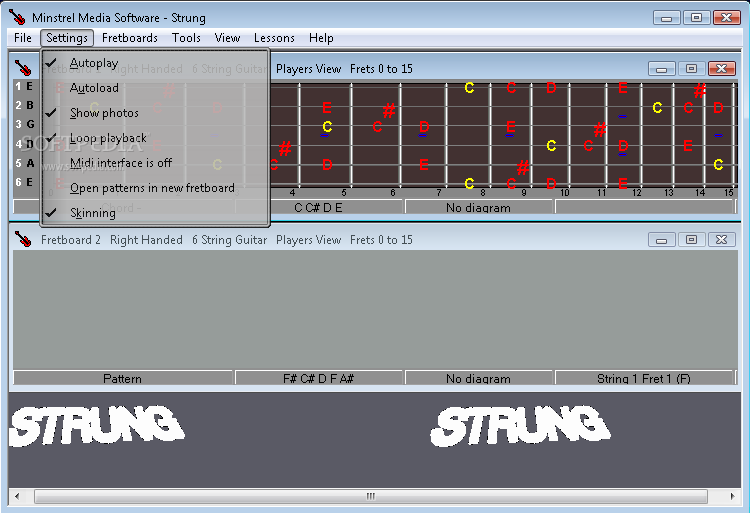
Task: Click the right STRUNG logo image
Action: (520, 427)
